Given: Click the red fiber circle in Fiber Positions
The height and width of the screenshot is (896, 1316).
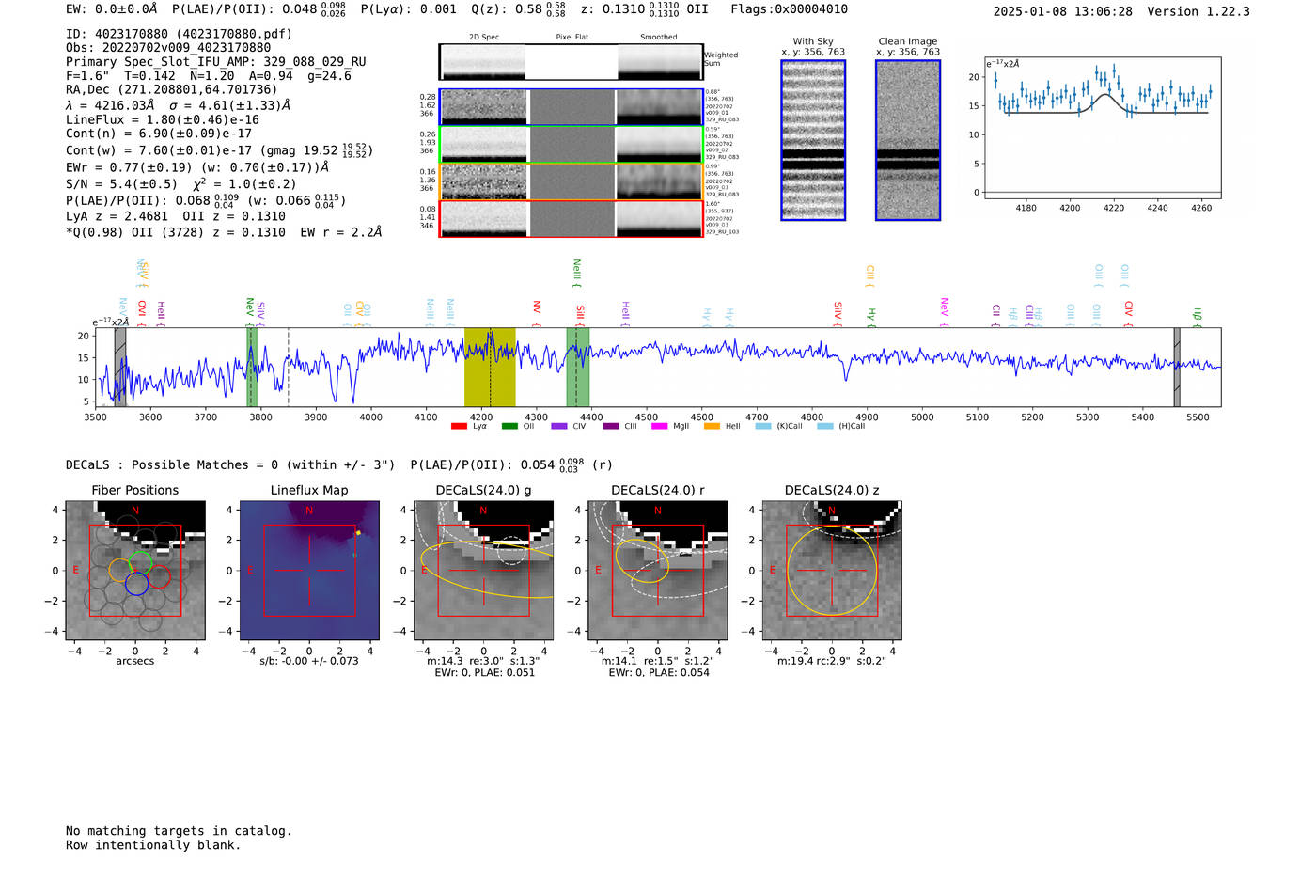Looking at the screenshot, I should click(159, 576).
